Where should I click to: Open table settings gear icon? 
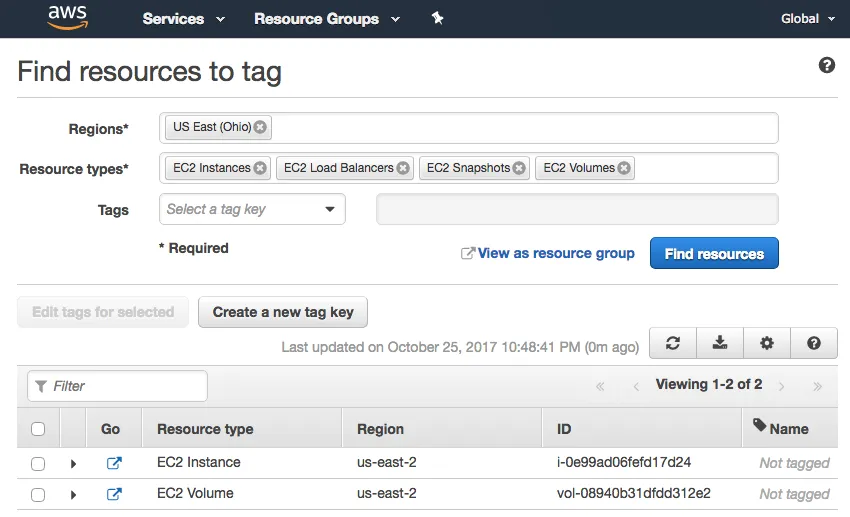(x=767, y=343)
